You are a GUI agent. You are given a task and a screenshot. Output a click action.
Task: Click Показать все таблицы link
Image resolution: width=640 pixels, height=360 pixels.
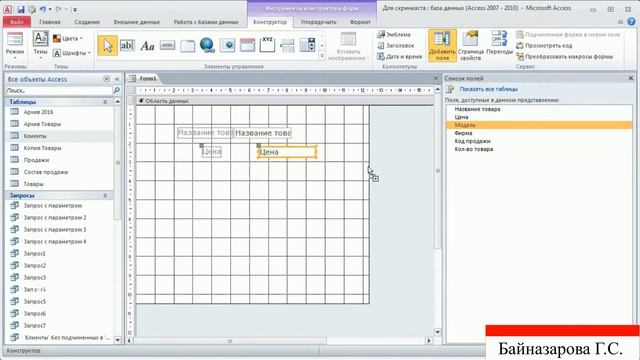coord(489,89)
